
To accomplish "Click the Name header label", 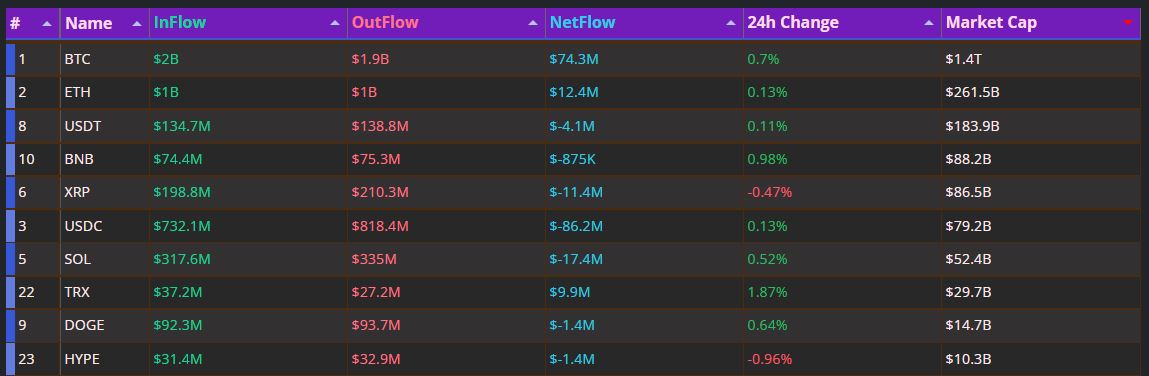I will [x=88, y=23].
